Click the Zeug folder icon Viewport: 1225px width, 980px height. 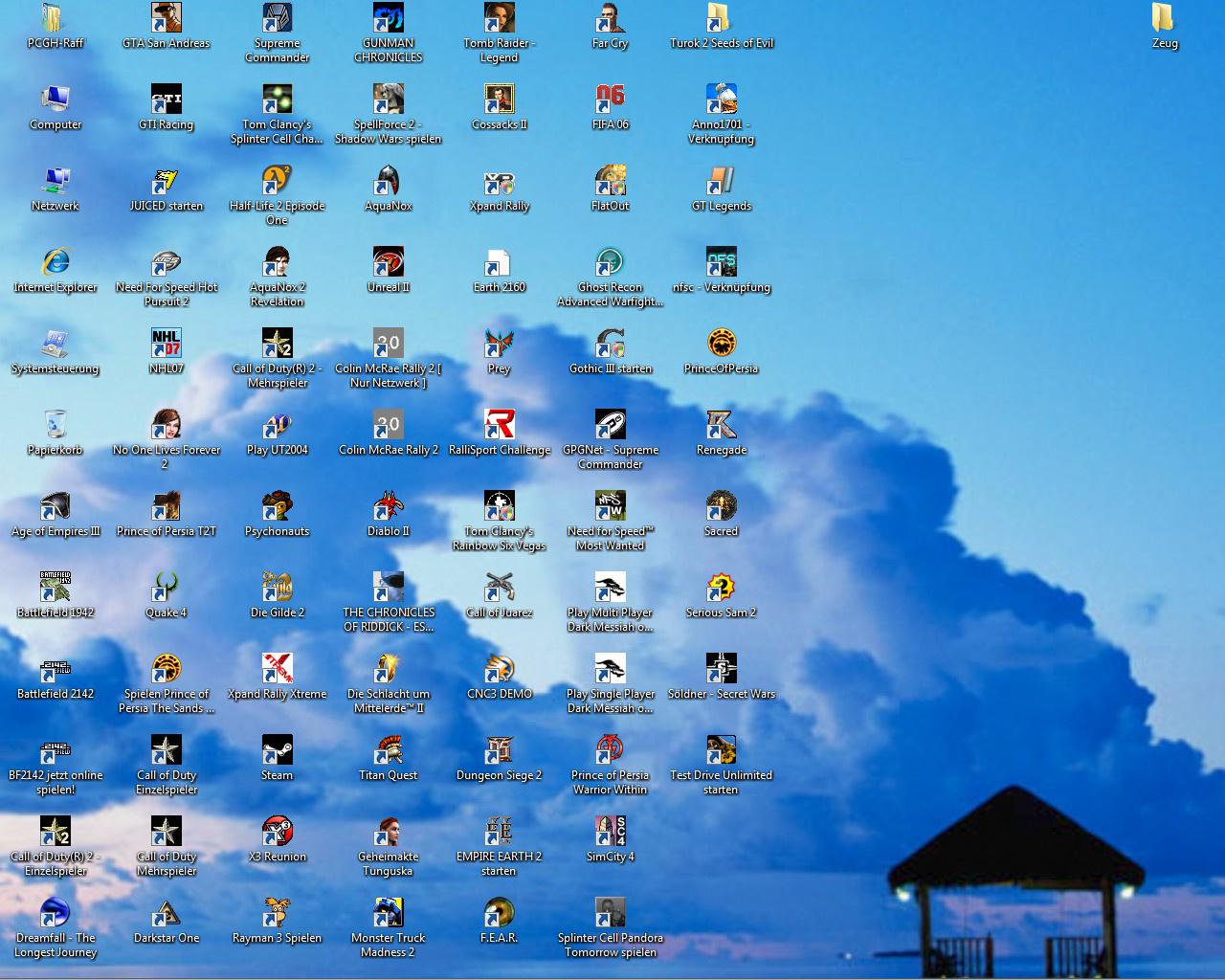point(1165,27)
